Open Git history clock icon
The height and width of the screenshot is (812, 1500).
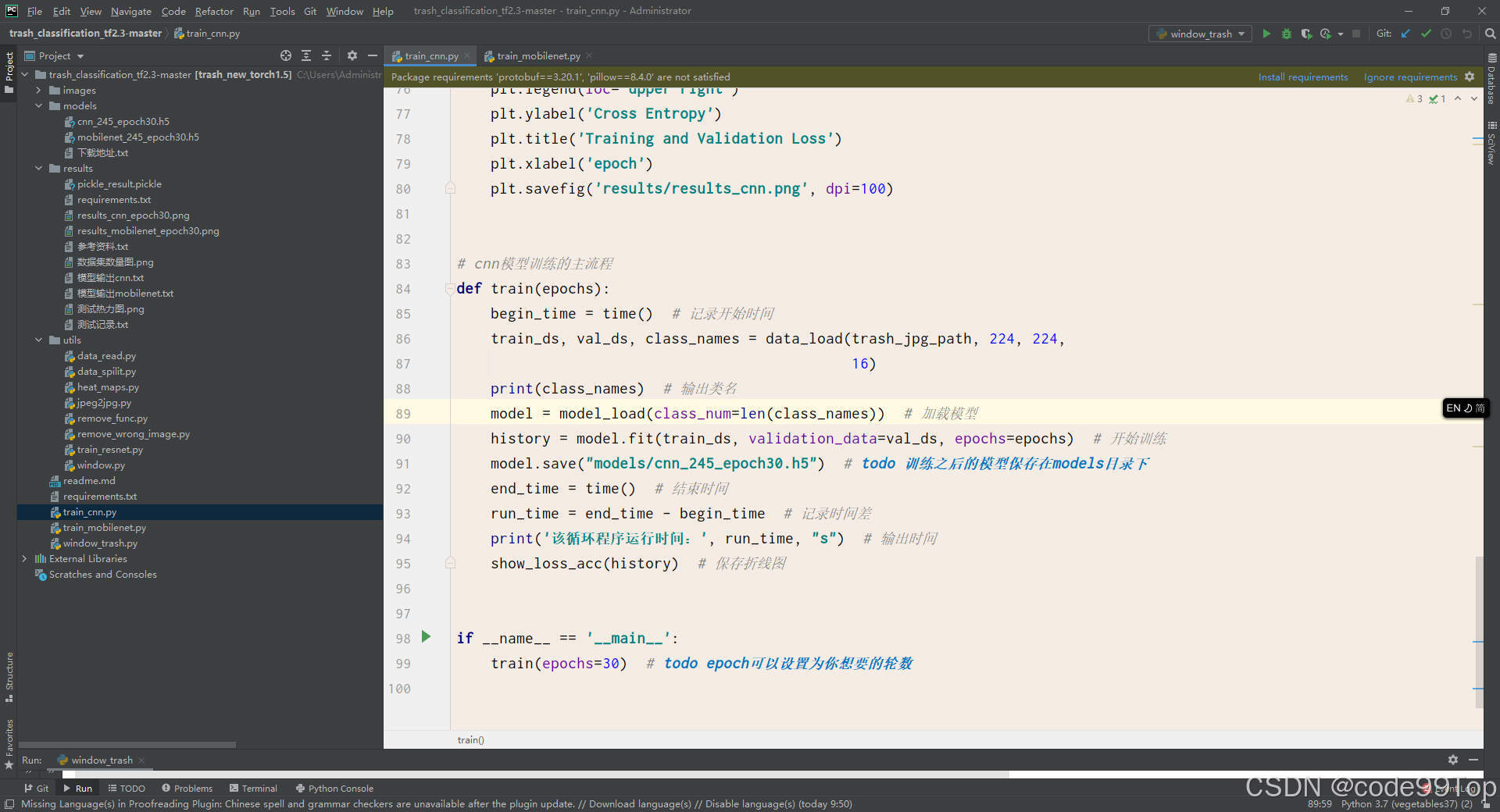point(1446,34)
